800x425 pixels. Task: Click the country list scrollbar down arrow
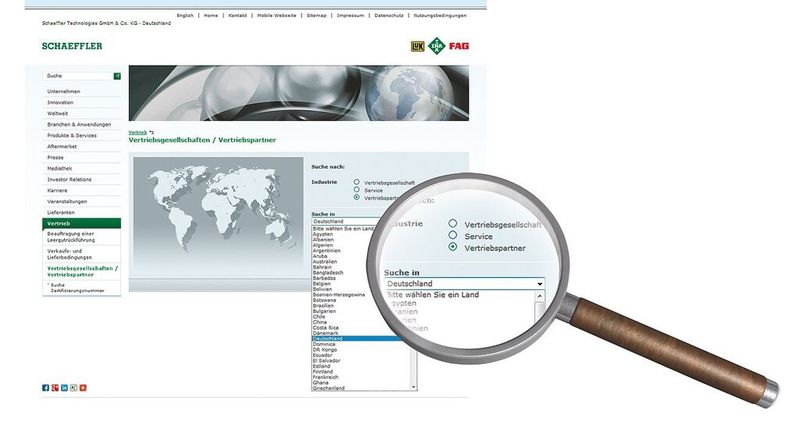(413, 387)
